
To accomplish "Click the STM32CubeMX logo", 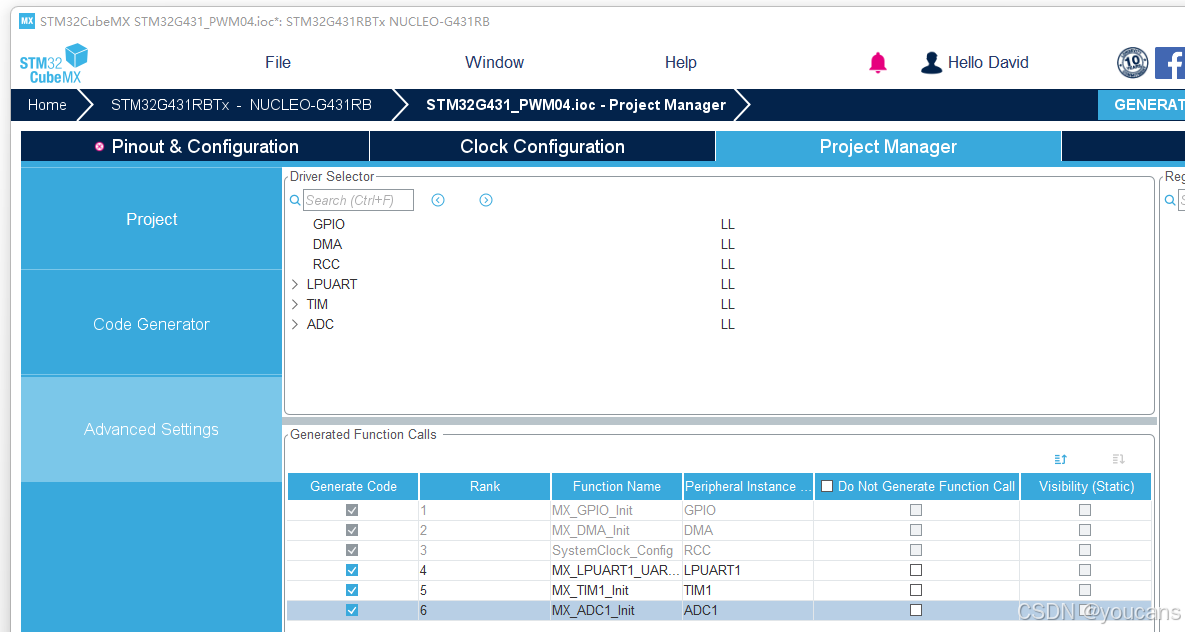I will (53, 64).
